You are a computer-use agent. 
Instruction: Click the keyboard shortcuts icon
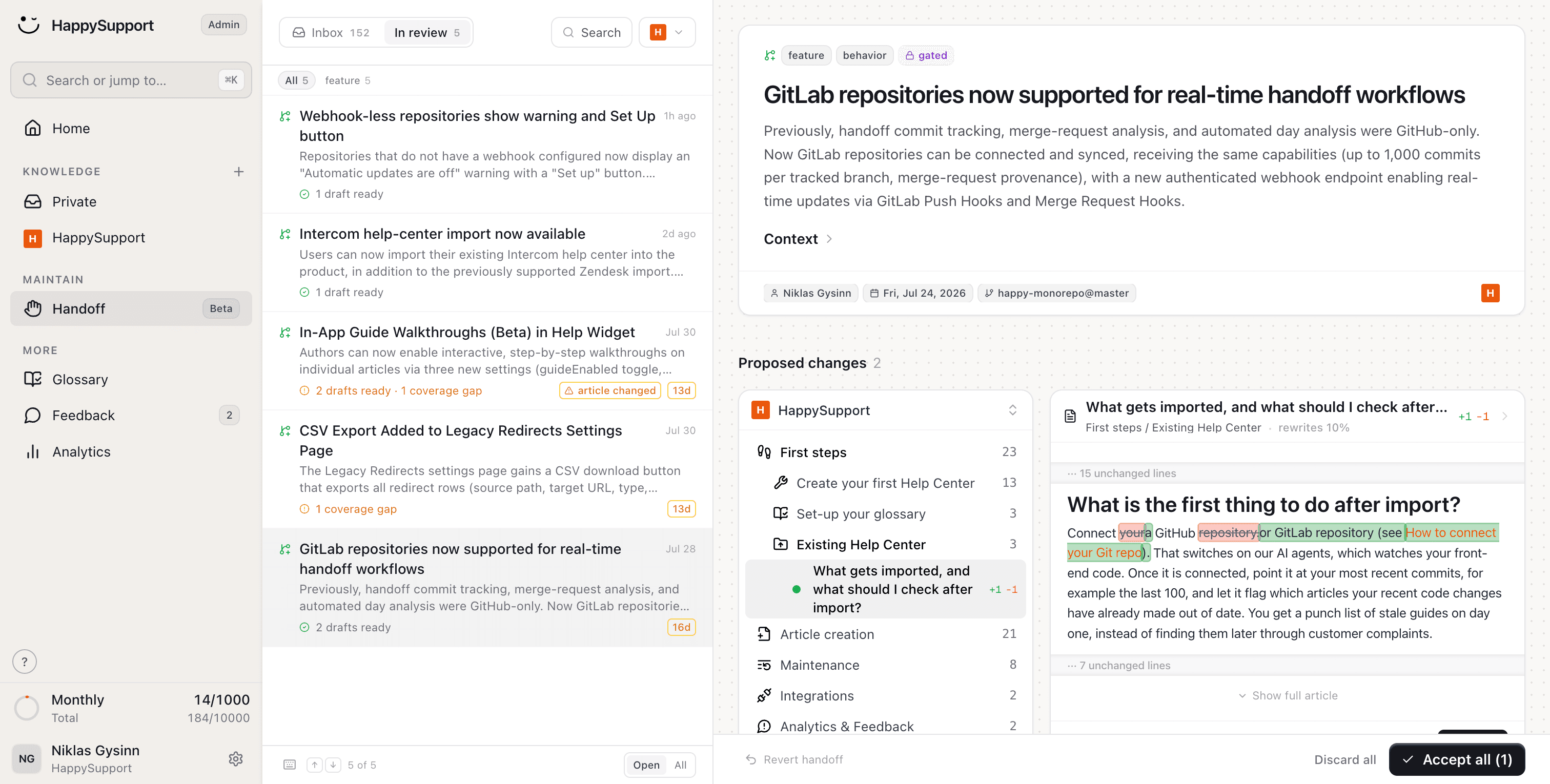point(290,765)
